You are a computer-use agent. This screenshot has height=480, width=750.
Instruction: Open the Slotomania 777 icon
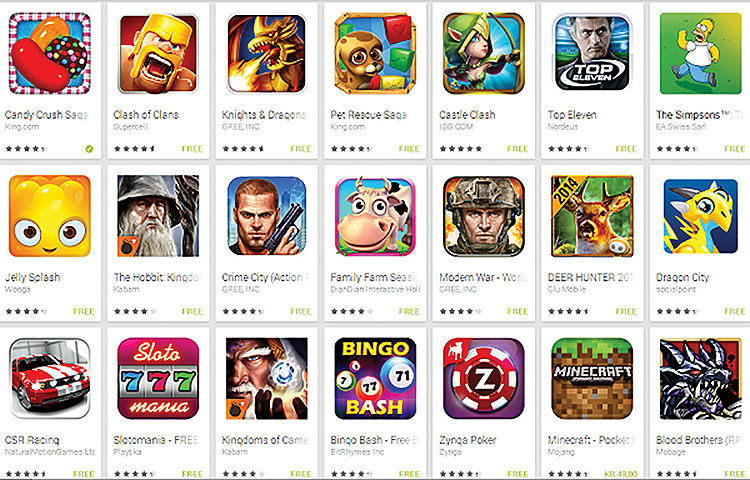pyautogui.click(x=158, y=379)
